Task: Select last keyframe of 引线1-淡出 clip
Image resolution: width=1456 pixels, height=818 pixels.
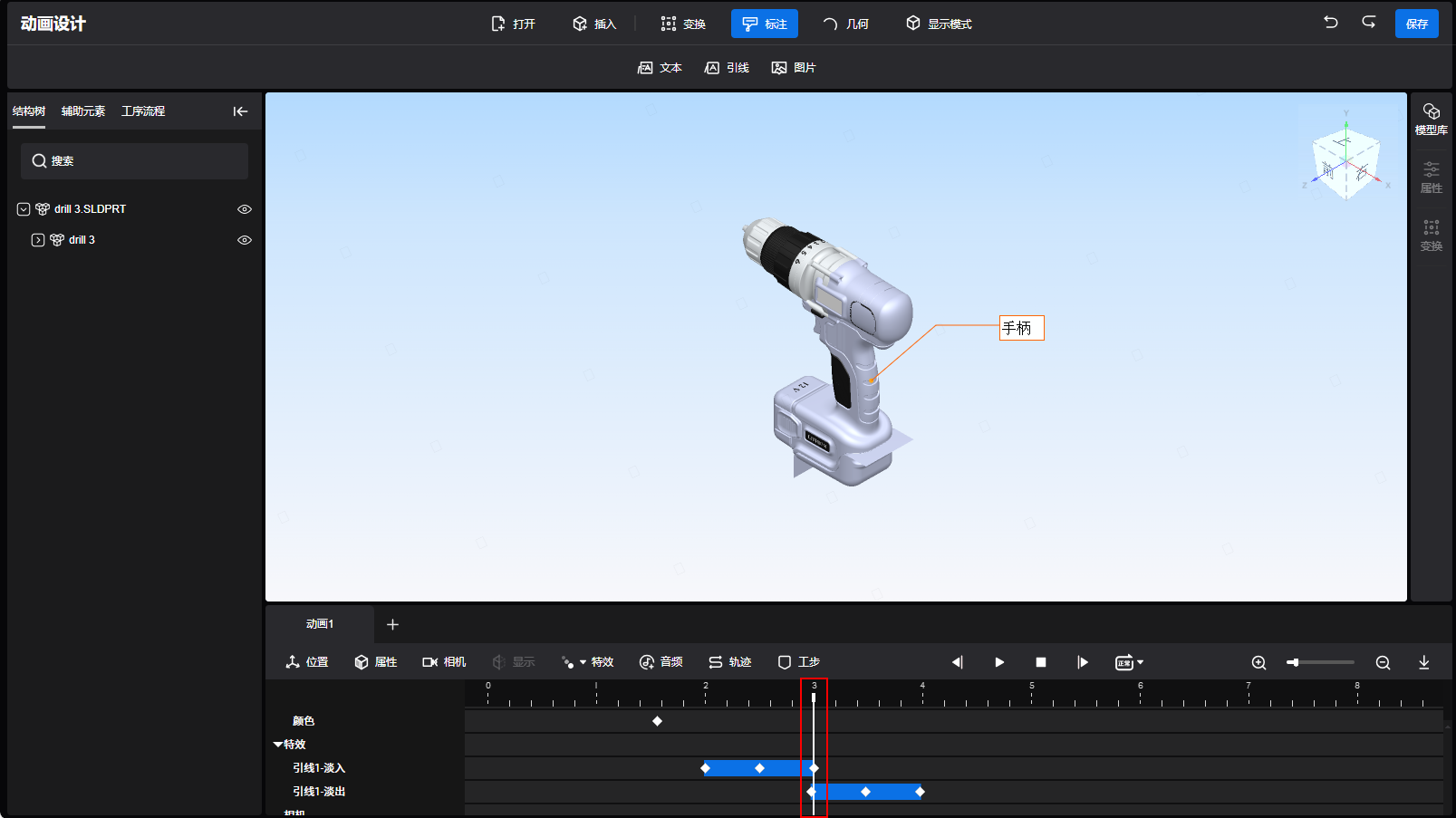Action: [x=921, y=792]
